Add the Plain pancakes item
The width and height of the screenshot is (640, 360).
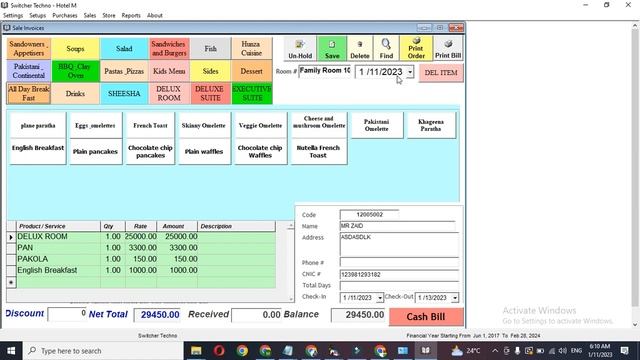(x=95, y=151)
